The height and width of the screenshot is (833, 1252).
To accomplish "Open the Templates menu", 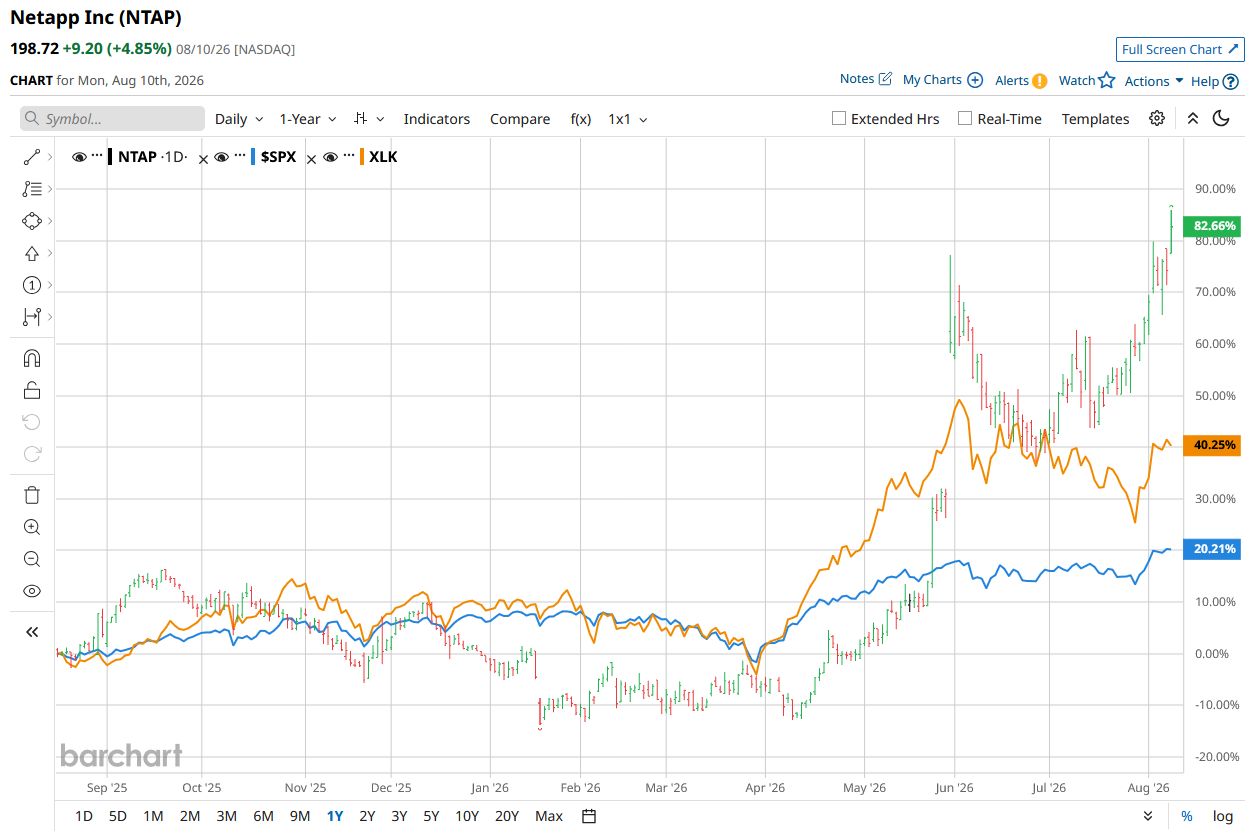I will click(x=1095, y=118).
